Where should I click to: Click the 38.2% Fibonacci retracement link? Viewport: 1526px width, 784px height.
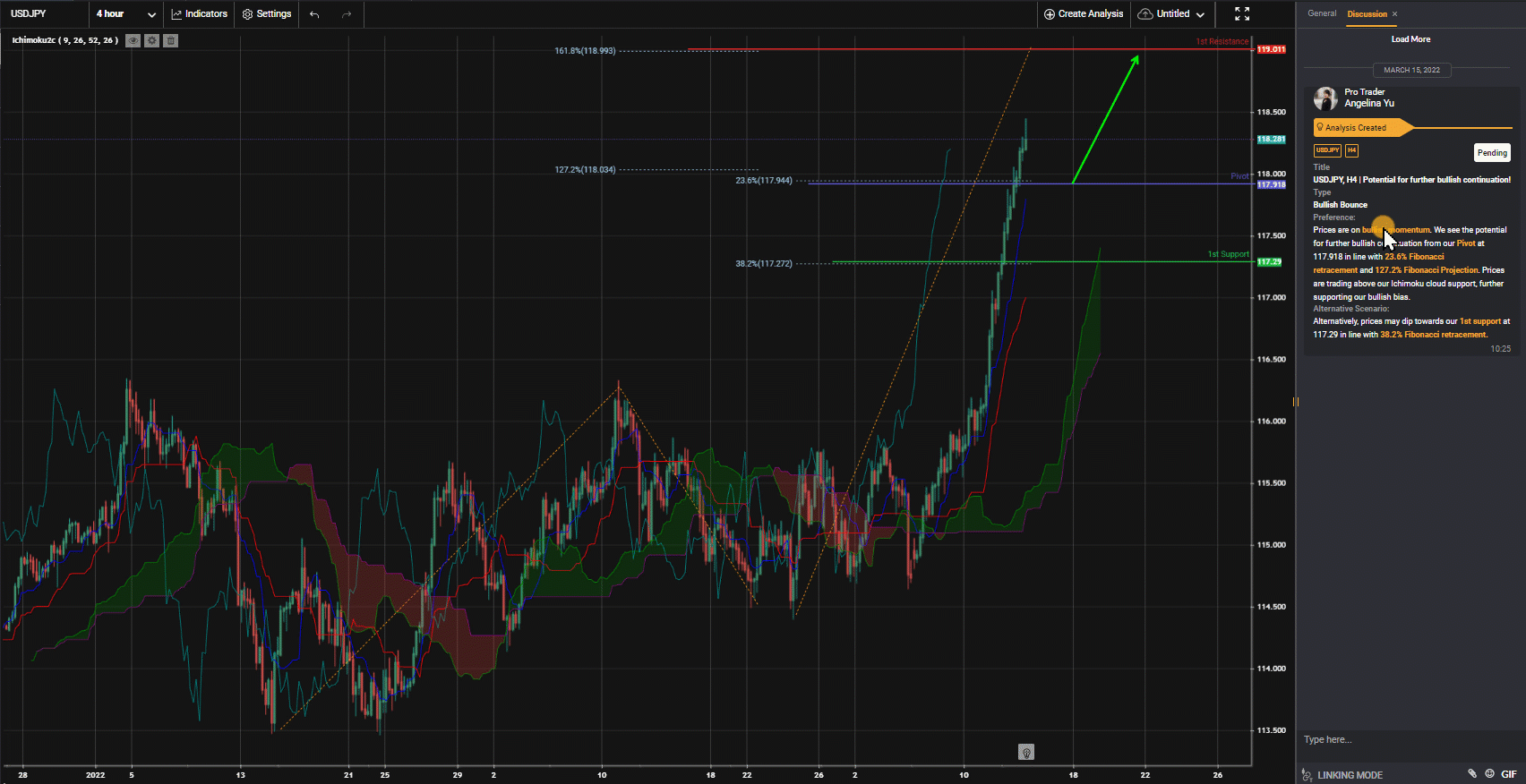click(x=1433, y=335)
